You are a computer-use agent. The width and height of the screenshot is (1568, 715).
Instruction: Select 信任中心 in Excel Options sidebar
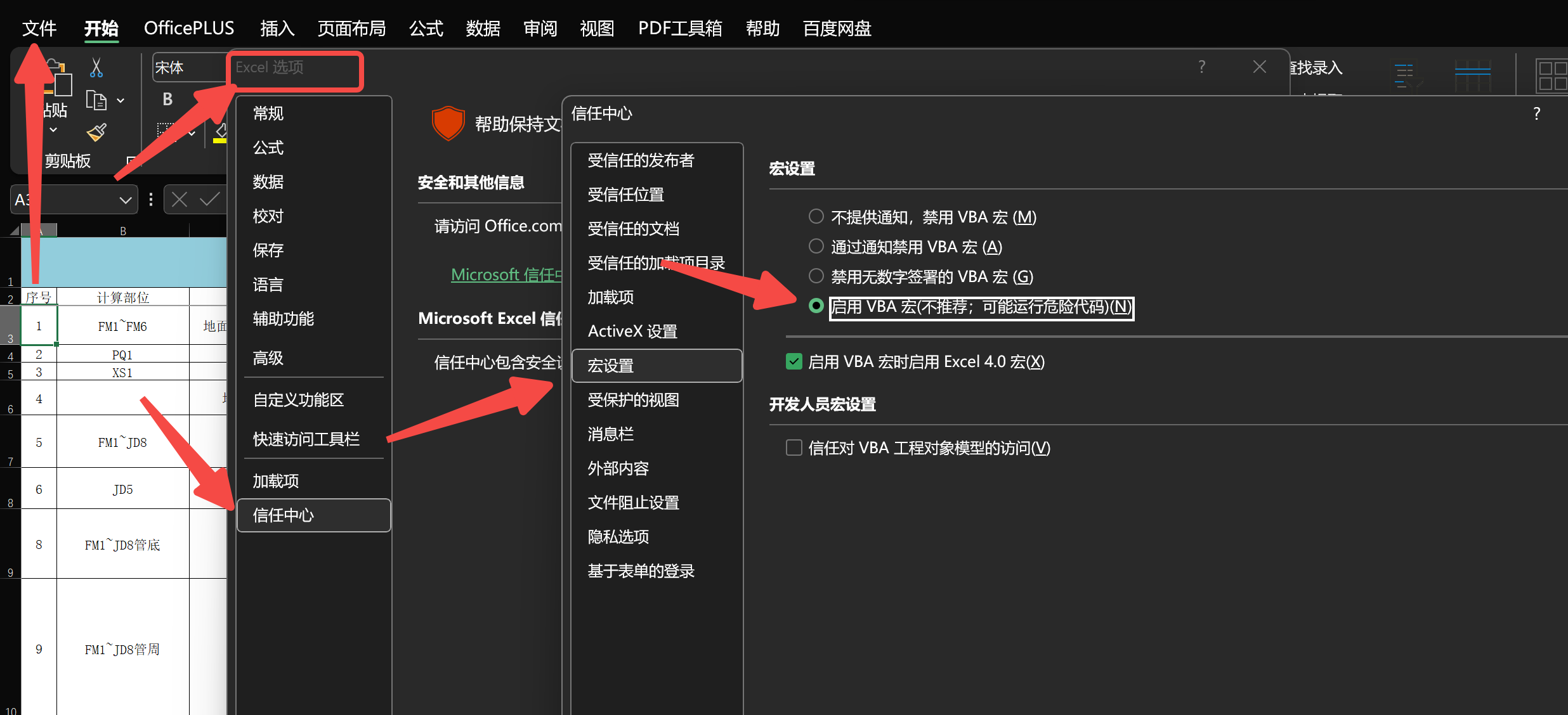click(313, 515)
